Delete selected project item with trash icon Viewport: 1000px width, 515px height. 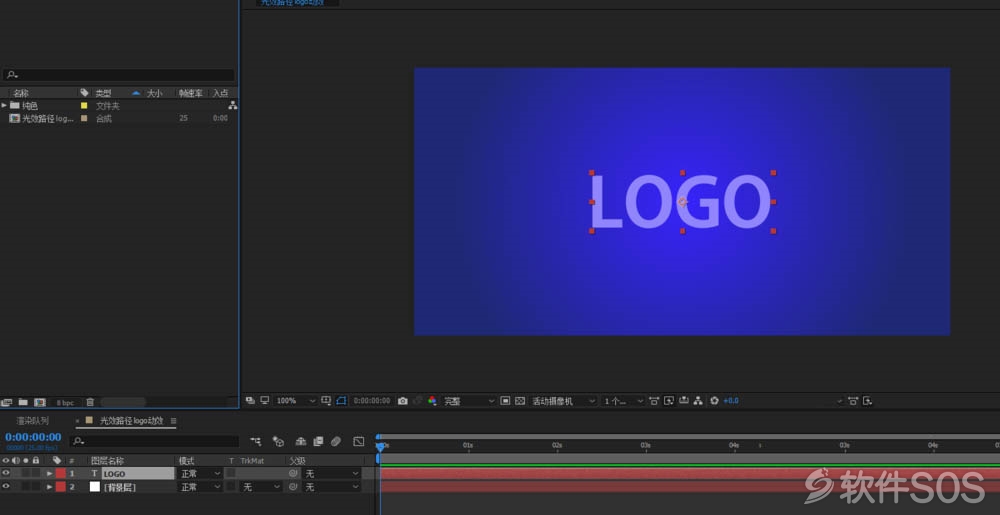tap(90, 402)
